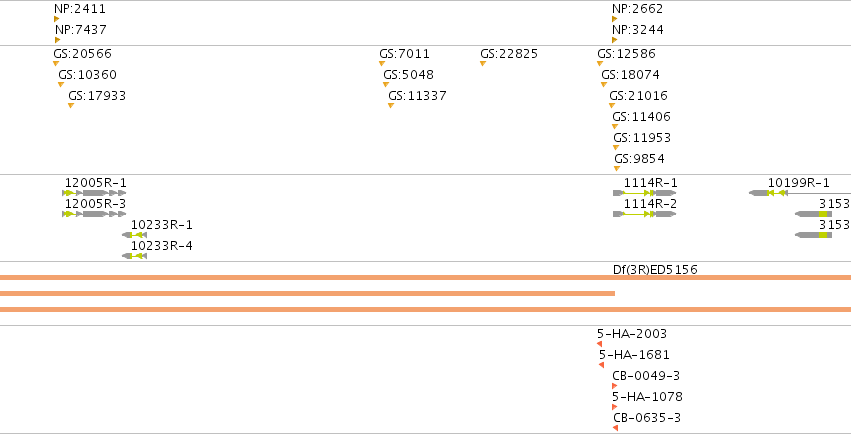Screen dimensions: 851x434
Task: Select the red arrow marker under 5-HA-1681
Action: click(x=601, y=365)
